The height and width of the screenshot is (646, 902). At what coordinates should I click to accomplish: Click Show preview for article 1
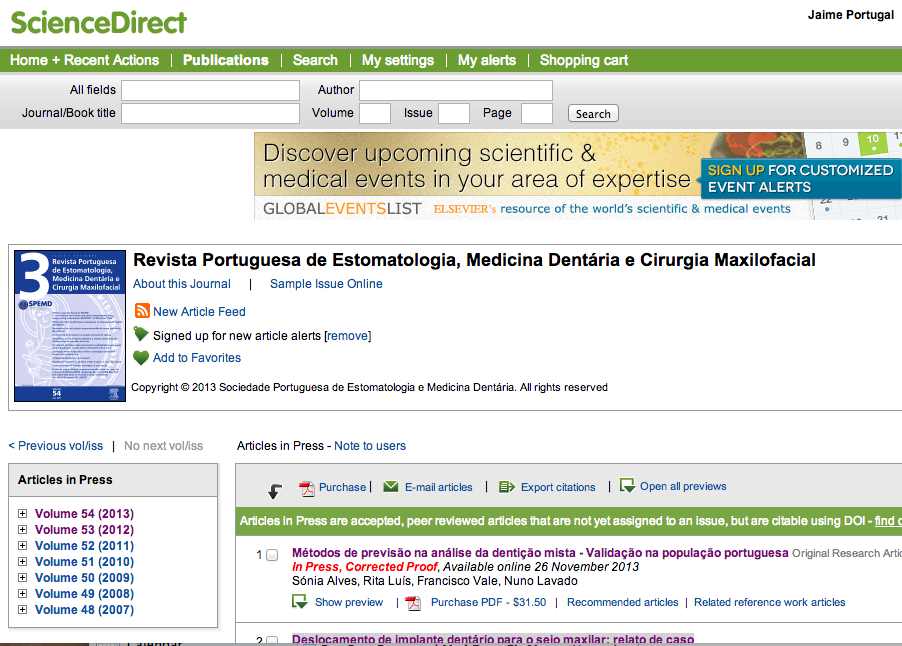coord(349,602)
